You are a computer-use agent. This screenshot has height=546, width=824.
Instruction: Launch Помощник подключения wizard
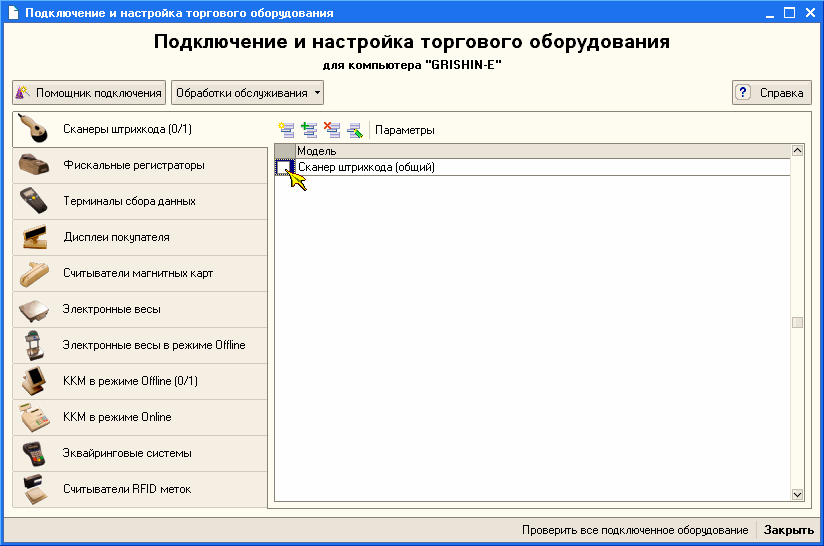[89, 93]
